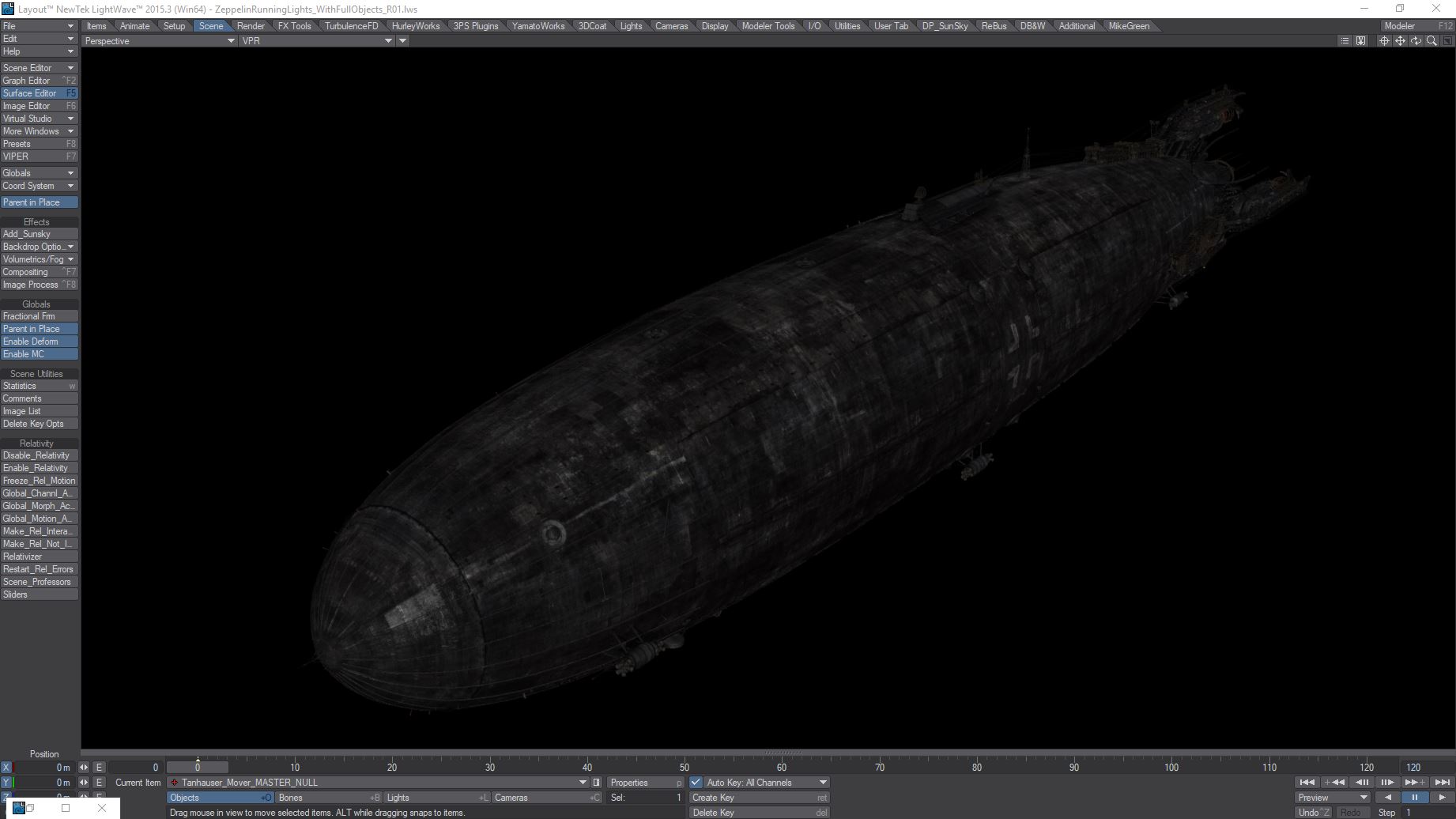Click the viewport rotate arrows icon
This screenshot has height=819, width=1456.
point(1416,41)
